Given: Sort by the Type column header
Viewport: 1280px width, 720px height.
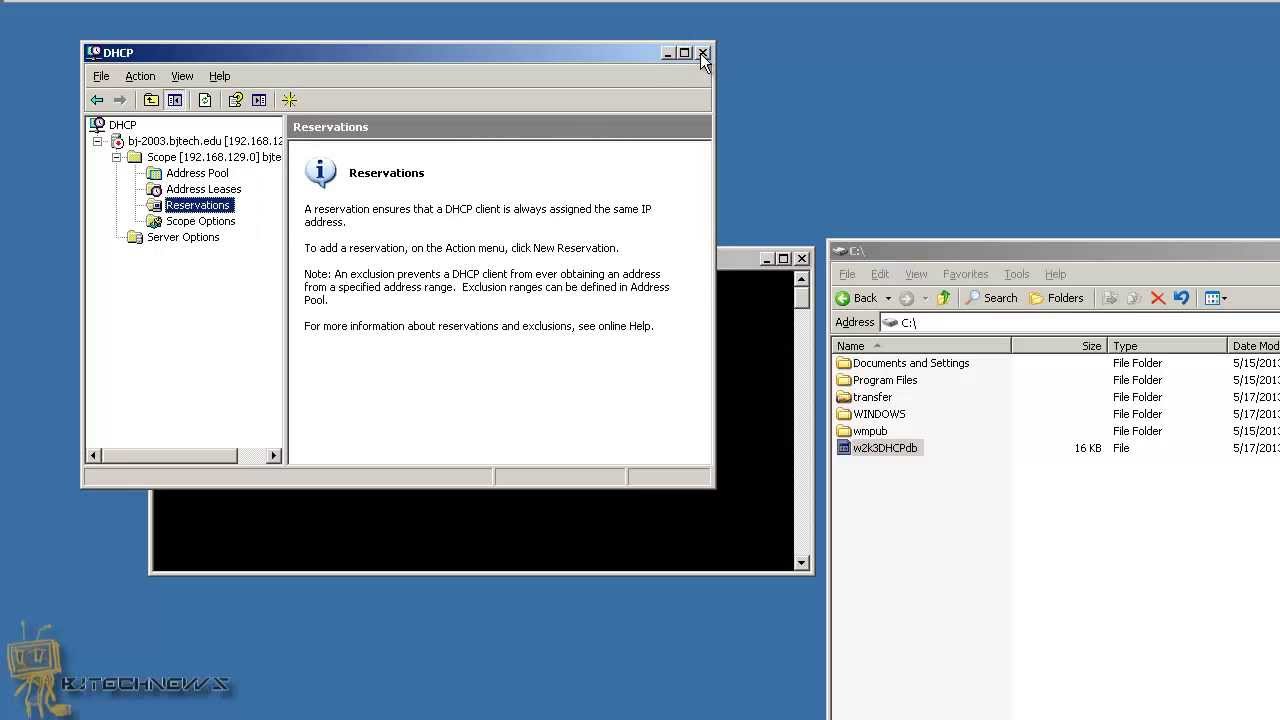Looking at the screenshot, I should [1167, 346].
